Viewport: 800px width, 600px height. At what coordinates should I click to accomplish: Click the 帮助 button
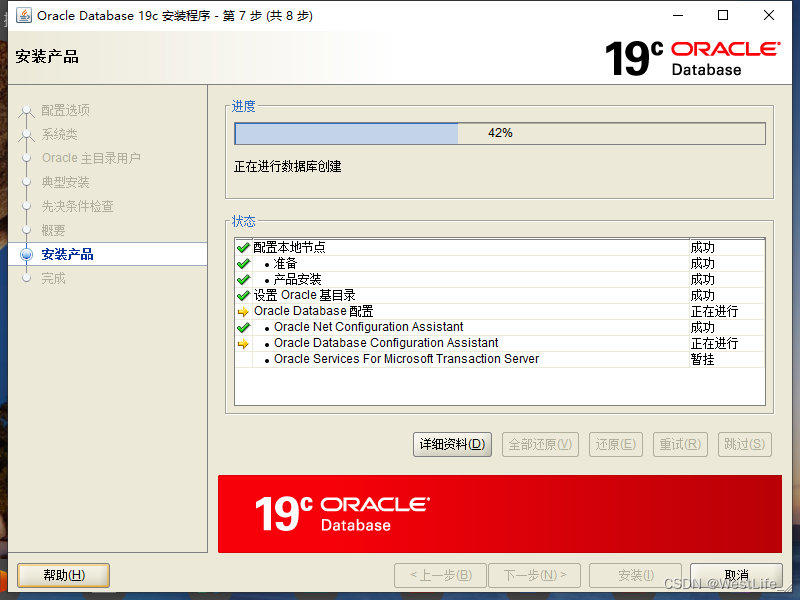[63, 575]
